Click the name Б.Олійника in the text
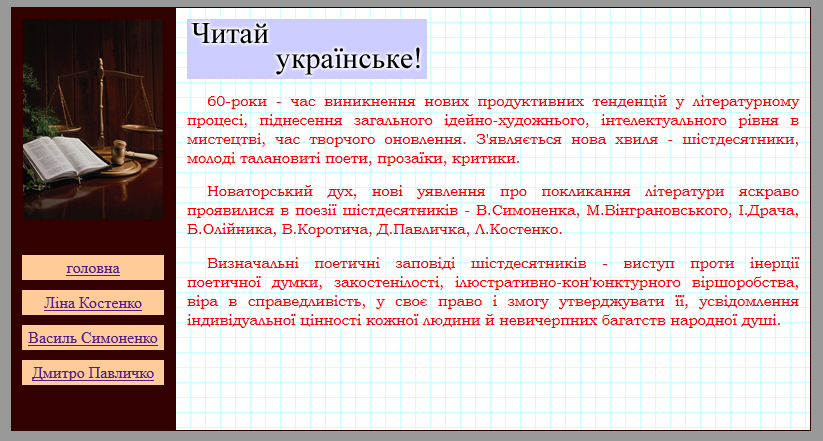This screenshot has width=823, height=441. tap(231, 229)
